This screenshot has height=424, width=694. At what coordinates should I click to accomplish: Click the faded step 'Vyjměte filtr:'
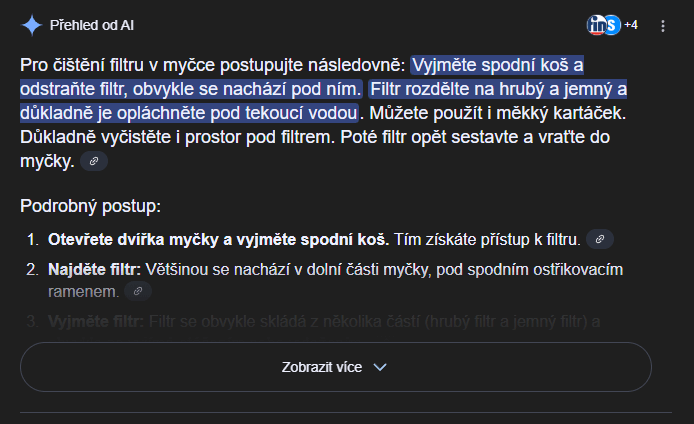pyautogui.click(x=95, y=321)
